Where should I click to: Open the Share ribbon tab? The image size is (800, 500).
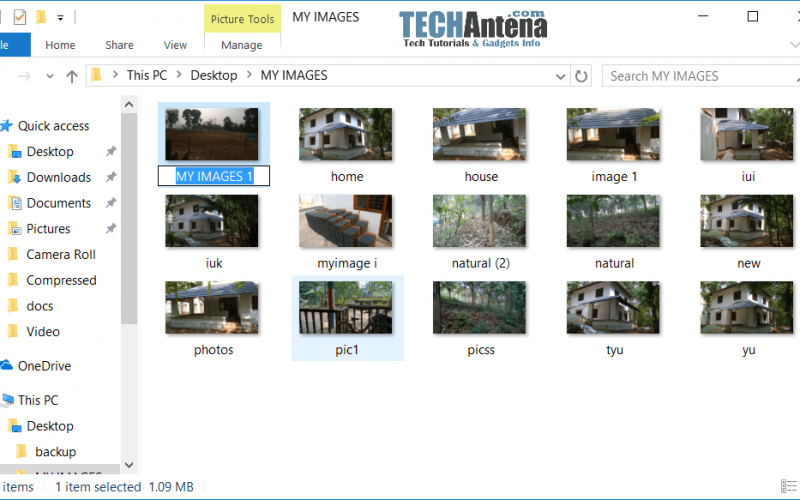pyautogui.click(x=119, y=45)
